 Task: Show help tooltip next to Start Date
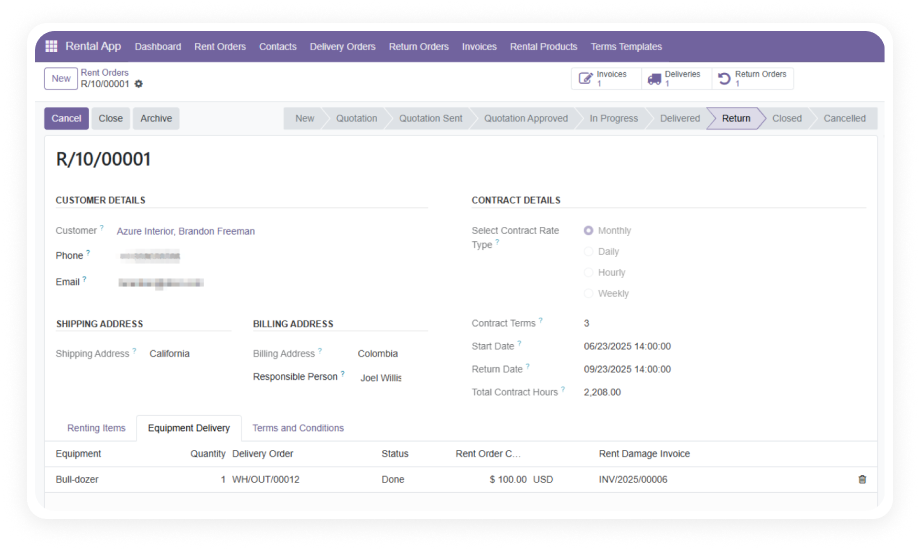pyautogui.click(x=519, y=343)
